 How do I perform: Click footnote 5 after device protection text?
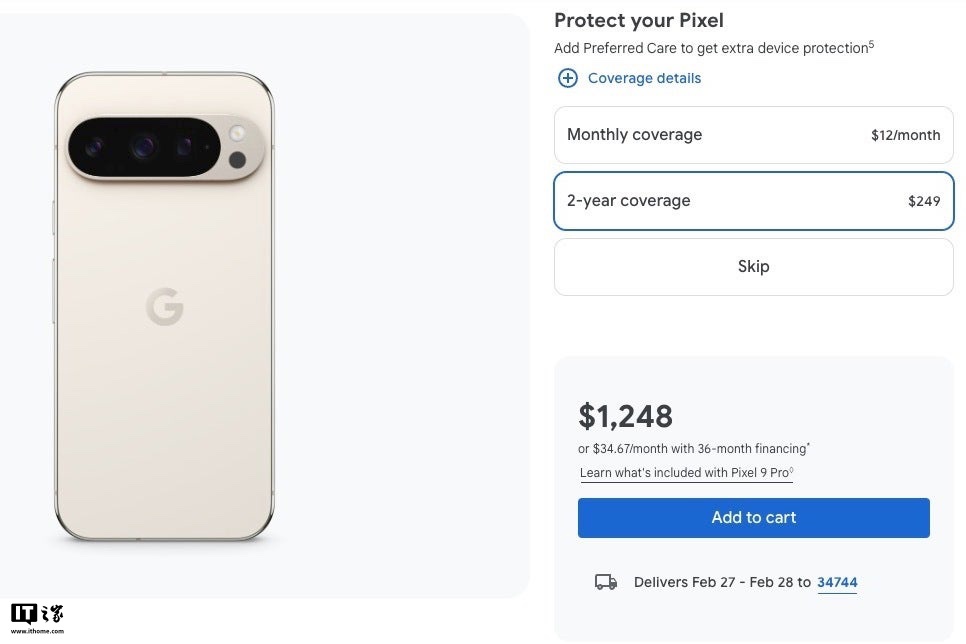tap(871, 44)
